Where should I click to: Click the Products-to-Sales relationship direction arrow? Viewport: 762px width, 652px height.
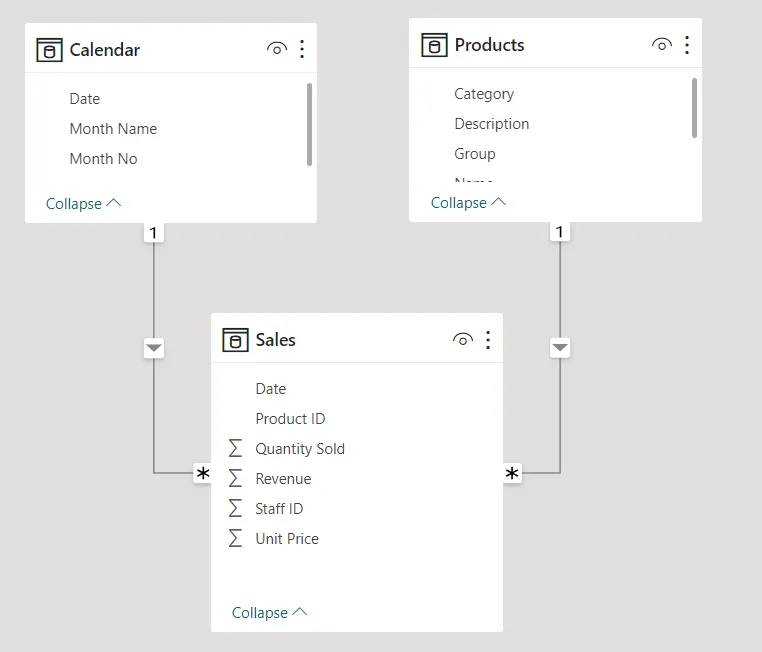tap(560, 348)
